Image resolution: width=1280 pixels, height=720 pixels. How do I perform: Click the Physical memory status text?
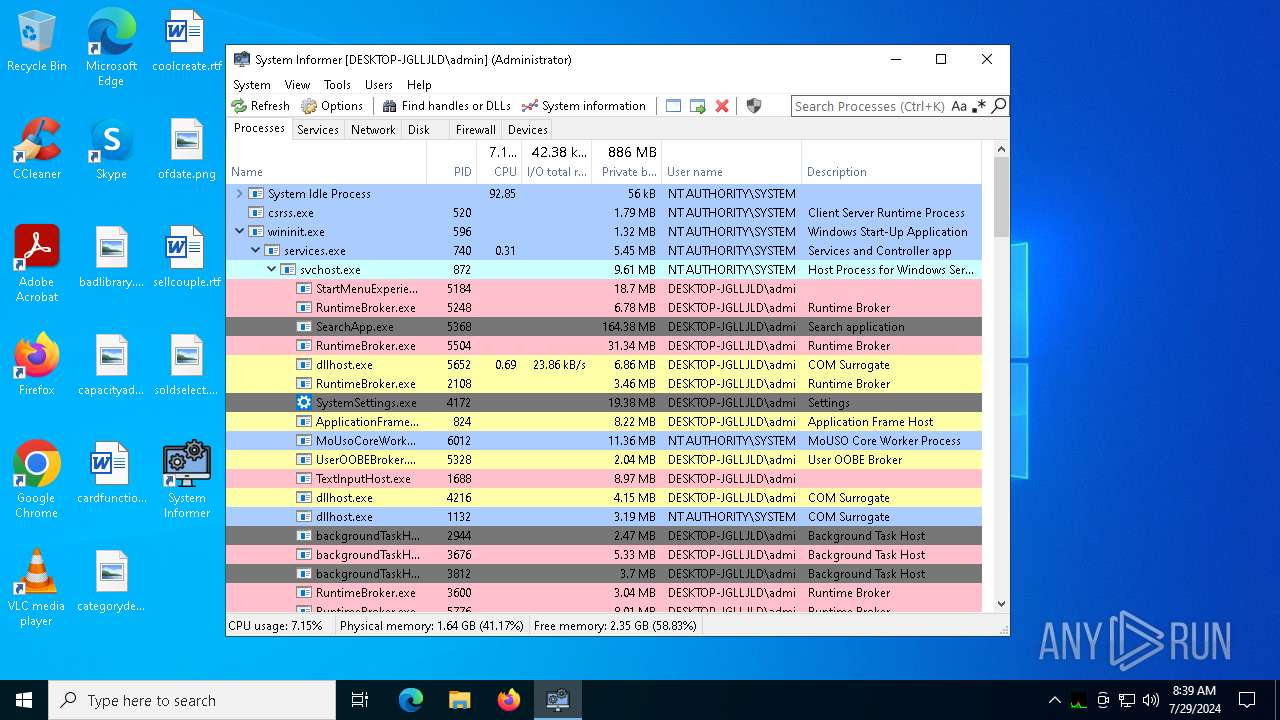(x=432, y=626)
